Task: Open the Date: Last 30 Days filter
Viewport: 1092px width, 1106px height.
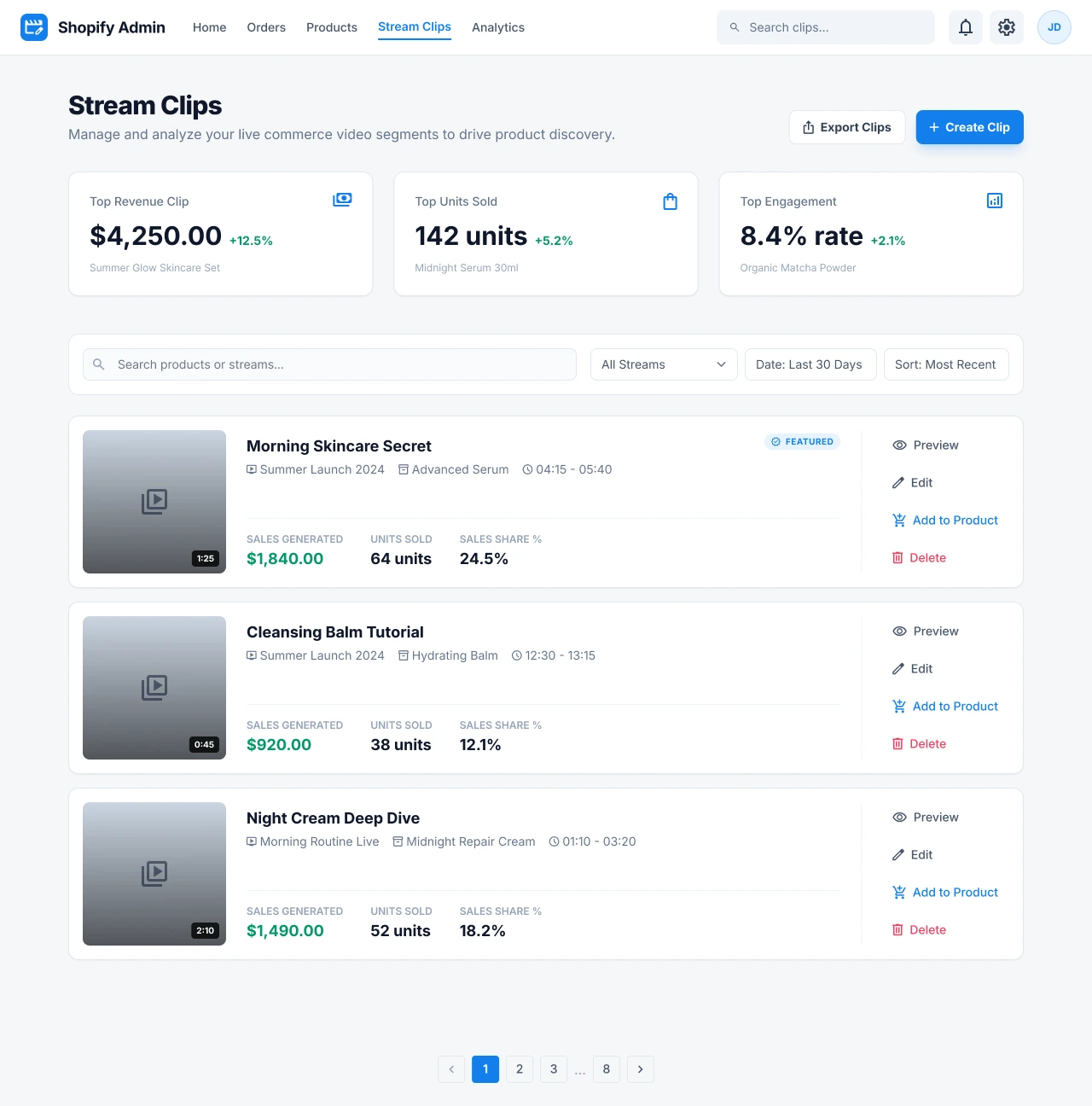Action: (810, 364)
